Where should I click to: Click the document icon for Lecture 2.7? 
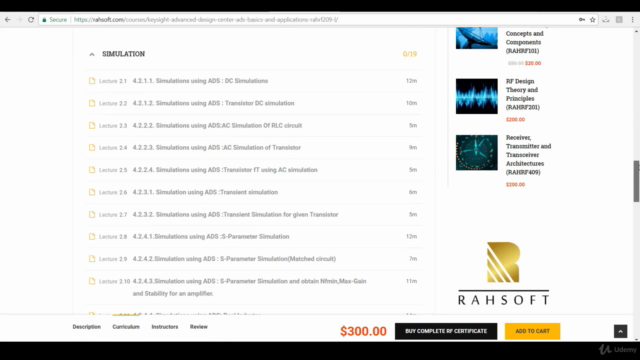point(92,214)
